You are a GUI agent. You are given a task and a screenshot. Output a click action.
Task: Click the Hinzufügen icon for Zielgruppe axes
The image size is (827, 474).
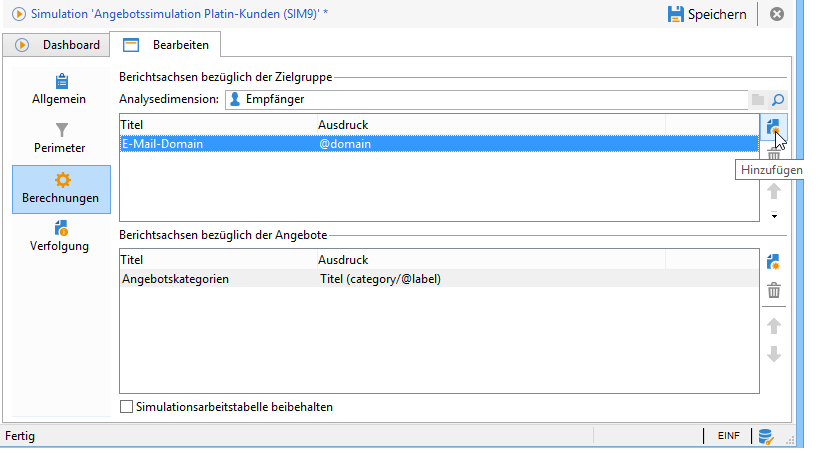coord(773,127)
